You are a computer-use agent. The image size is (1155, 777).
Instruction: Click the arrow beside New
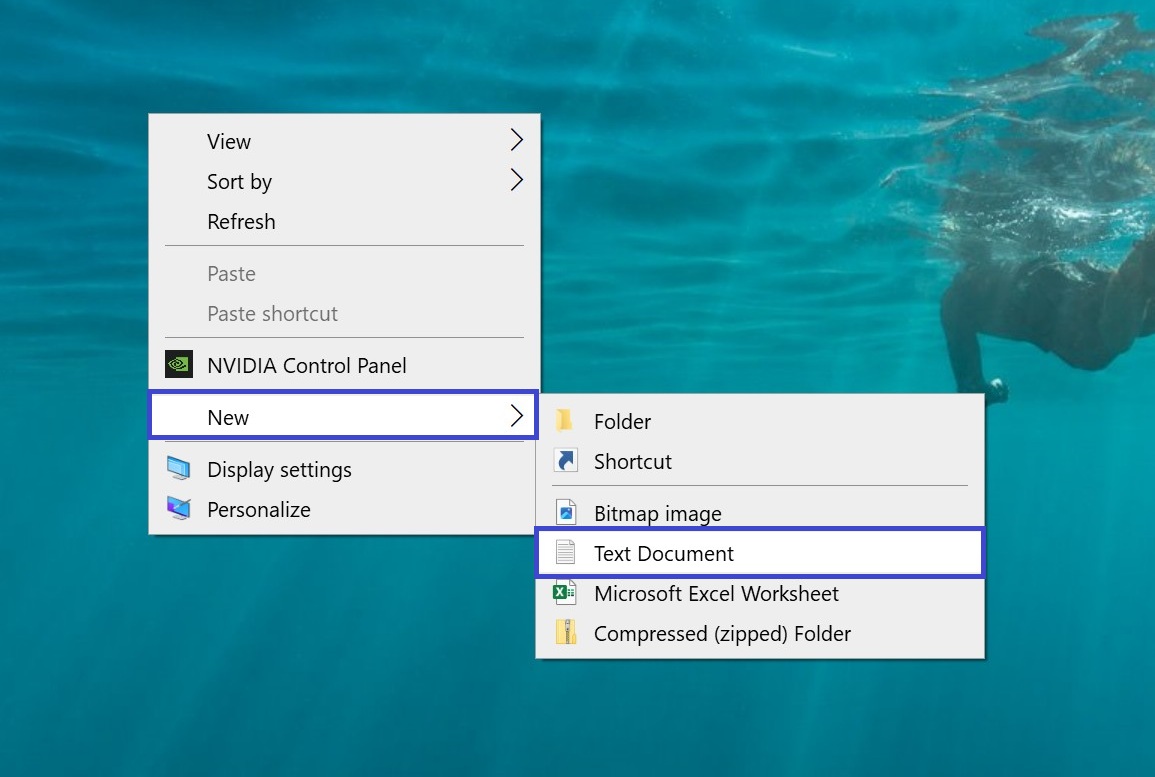pyautogui.click(x=516, y=416)
